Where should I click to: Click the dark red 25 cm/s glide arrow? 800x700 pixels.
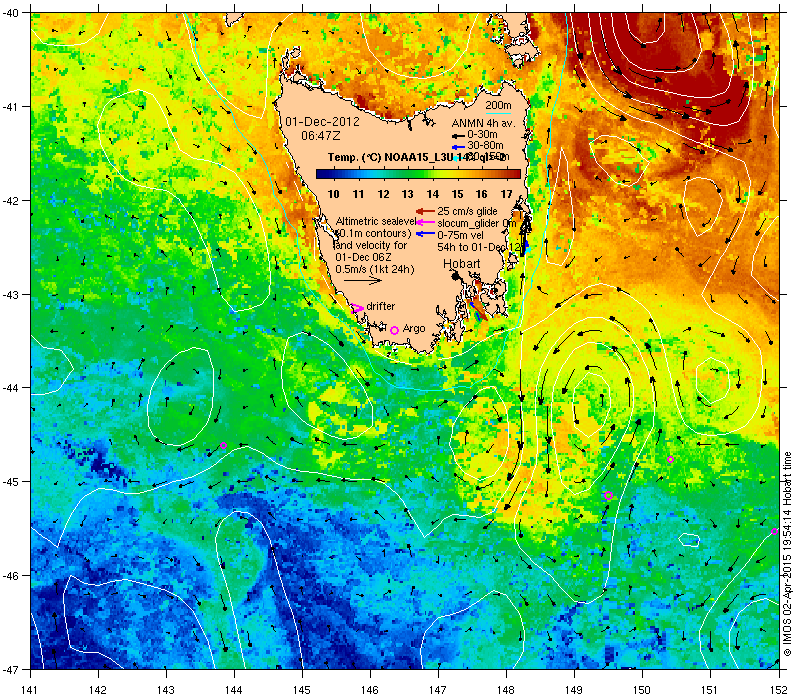click(x=425, y=211)
